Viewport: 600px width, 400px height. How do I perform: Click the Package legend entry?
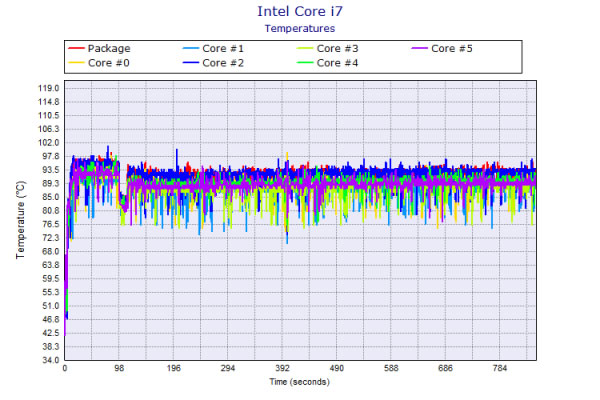(x=99, y=49)
